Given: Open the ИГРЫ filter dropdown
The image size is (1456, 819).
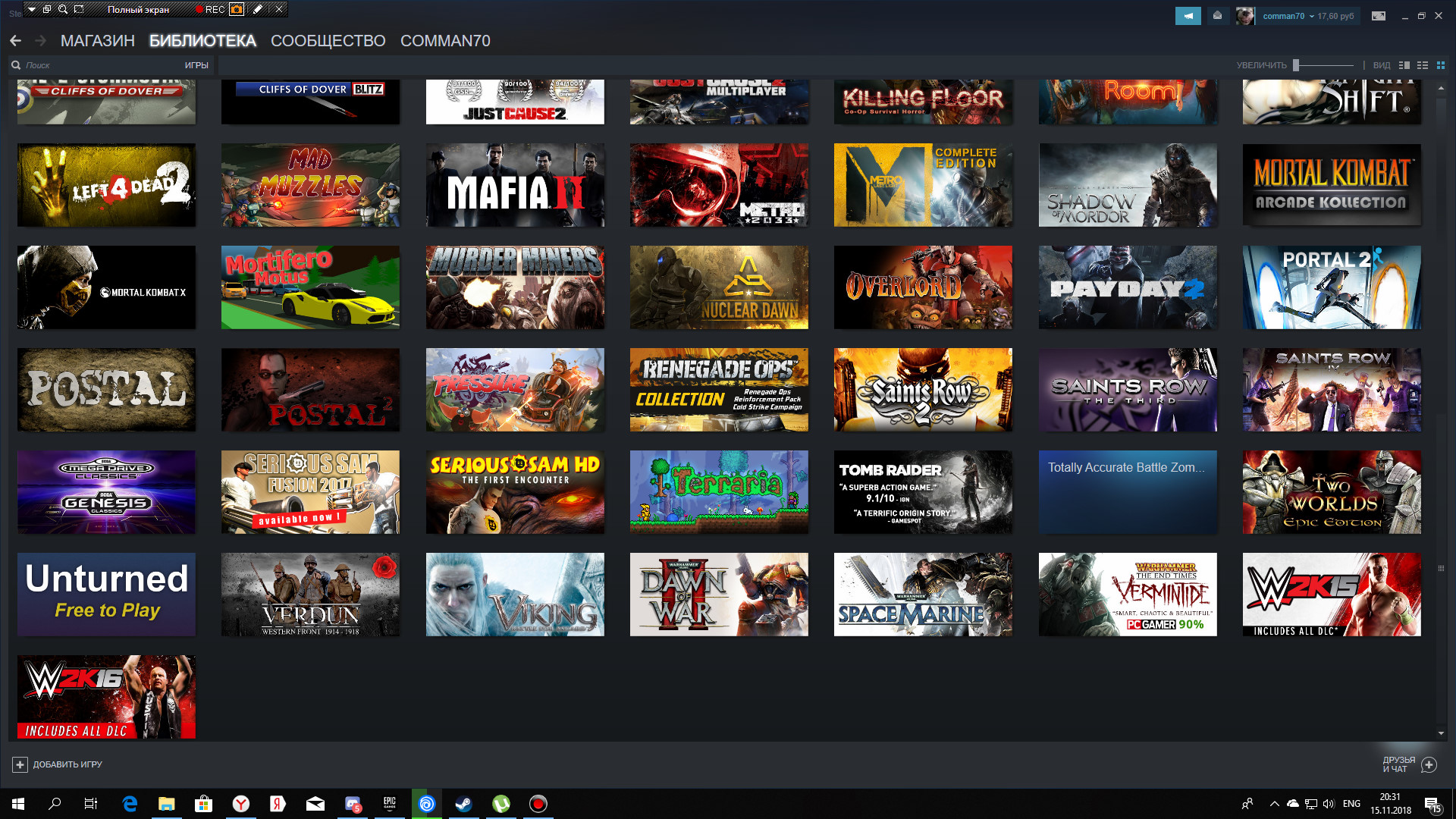Looking at the screenshot, I should tap(196, 65).
